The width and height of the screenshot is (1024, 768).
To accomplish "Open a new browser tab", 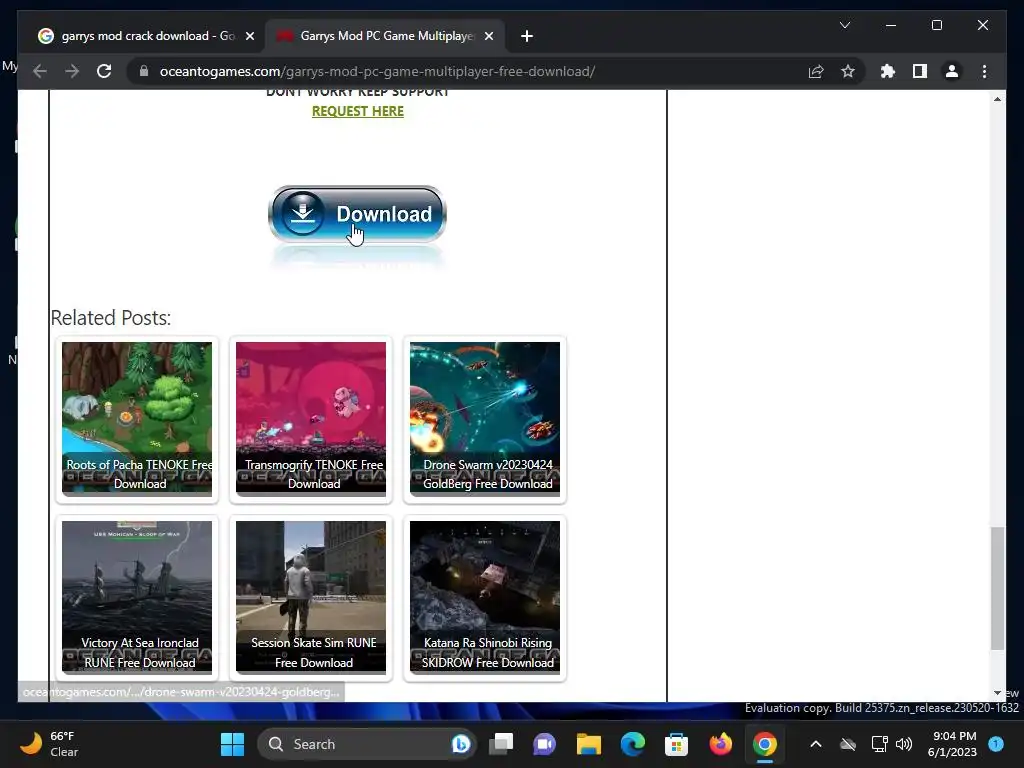I will coord(527,36).
